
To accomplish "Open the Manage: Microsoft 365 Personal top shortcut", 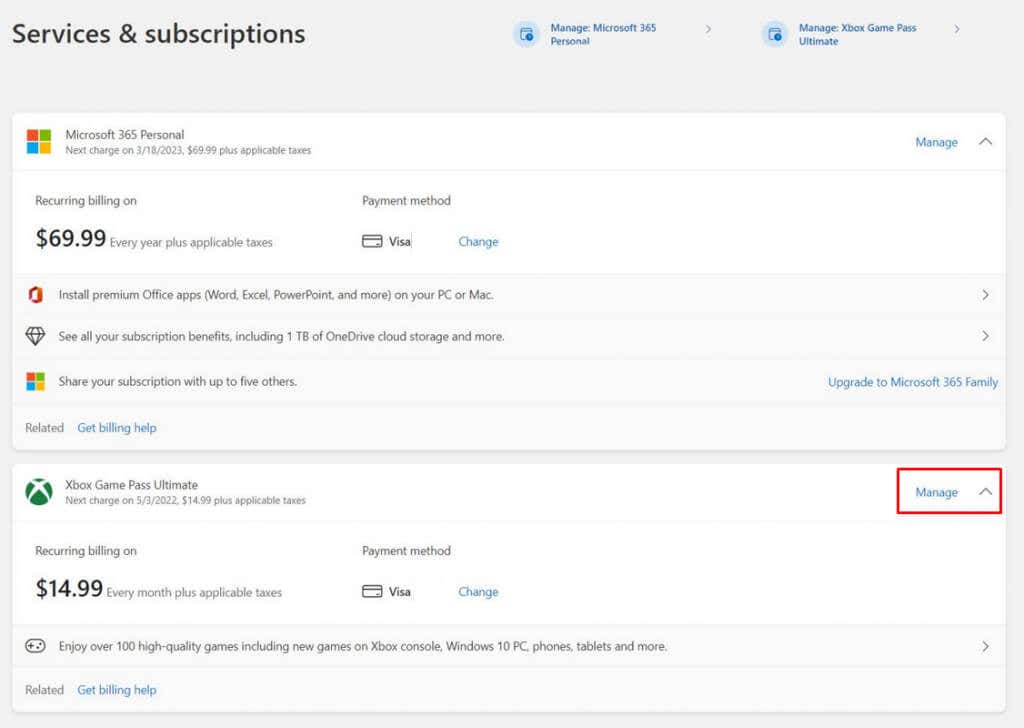I will tap(603, 35).
